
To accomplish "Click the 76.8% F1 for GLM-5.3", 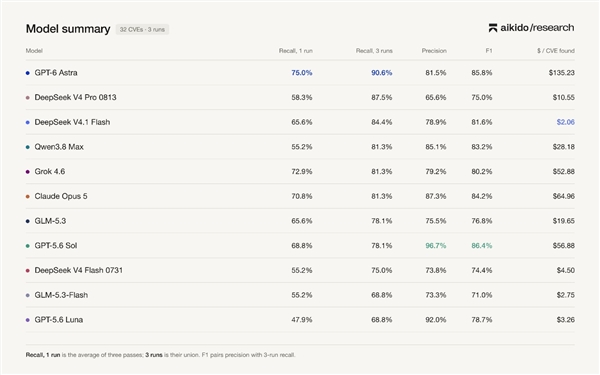I will (481, 221).
